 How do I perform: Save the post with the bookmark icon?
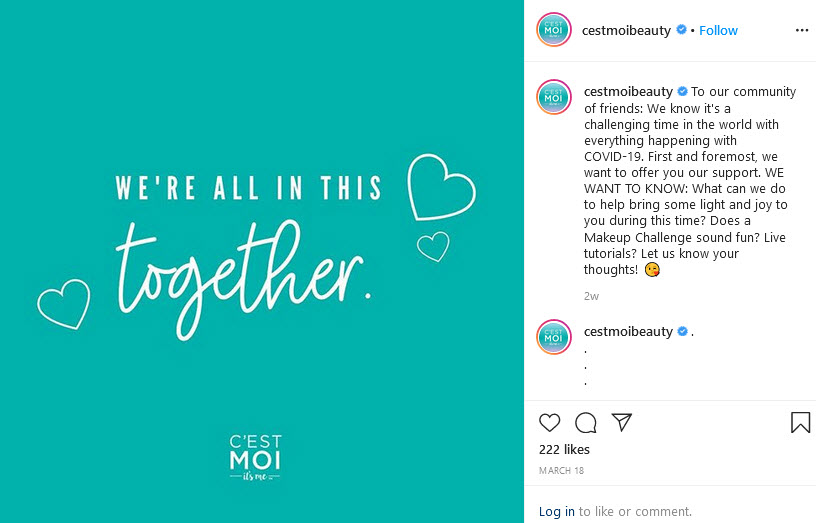pos(800,423)
